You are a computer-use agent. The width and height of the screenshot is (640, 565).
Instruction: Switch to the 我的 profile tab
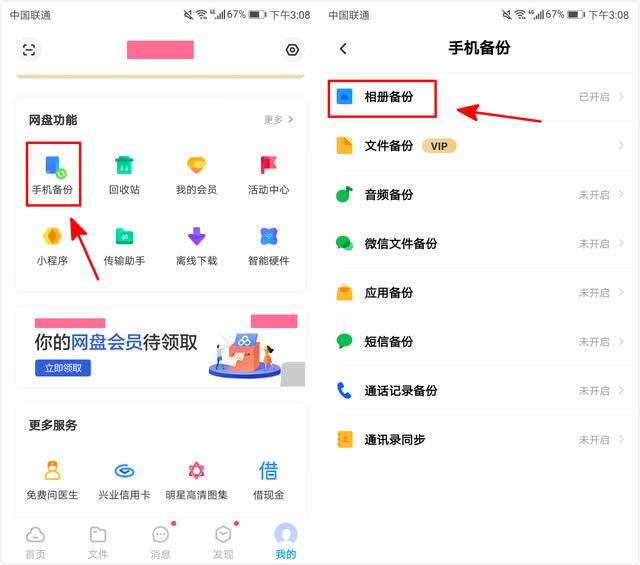tap(286, 541)
